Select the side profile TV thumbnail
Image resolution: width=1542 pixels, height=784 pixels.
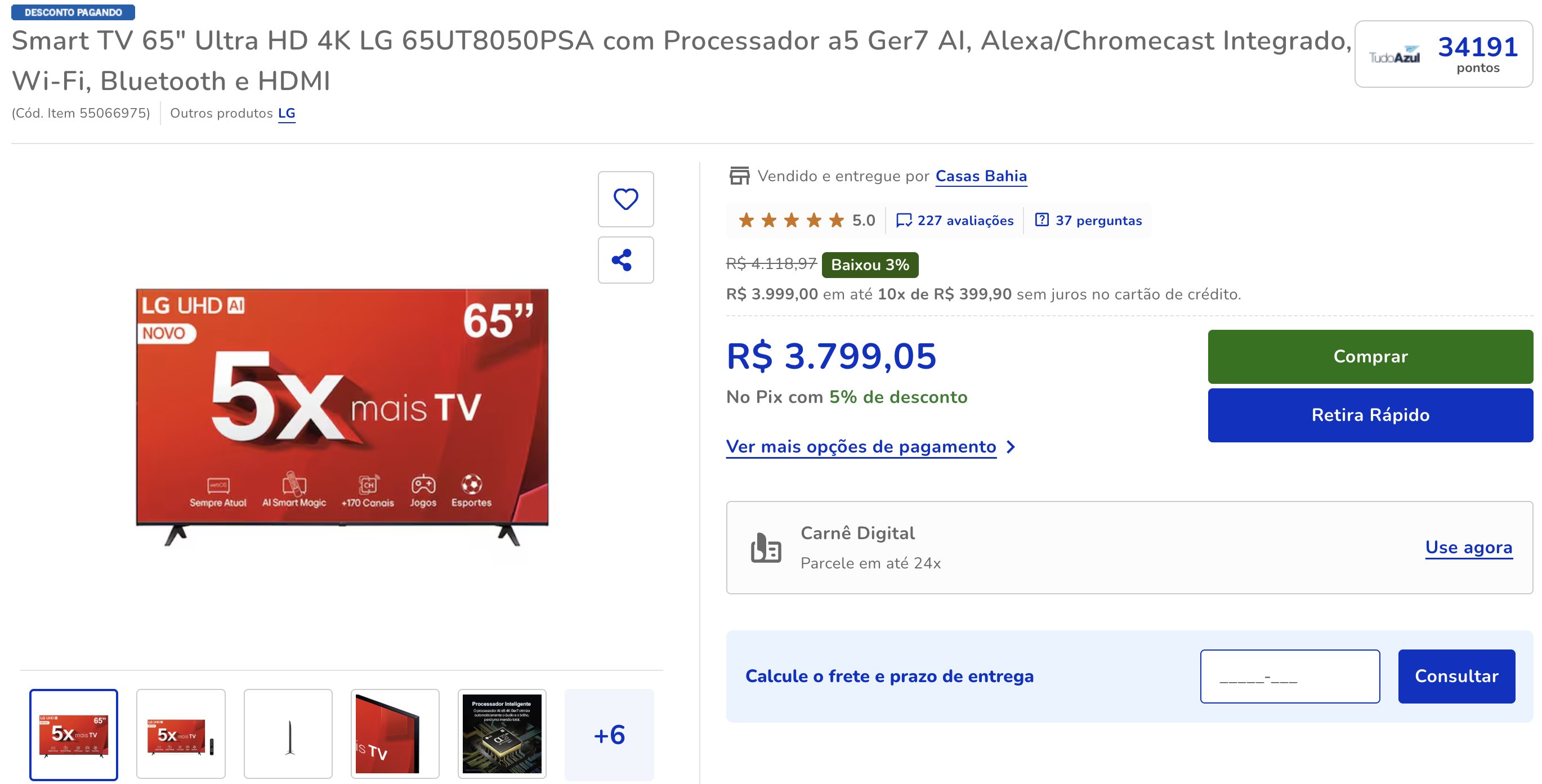click(x=288, y=734)
